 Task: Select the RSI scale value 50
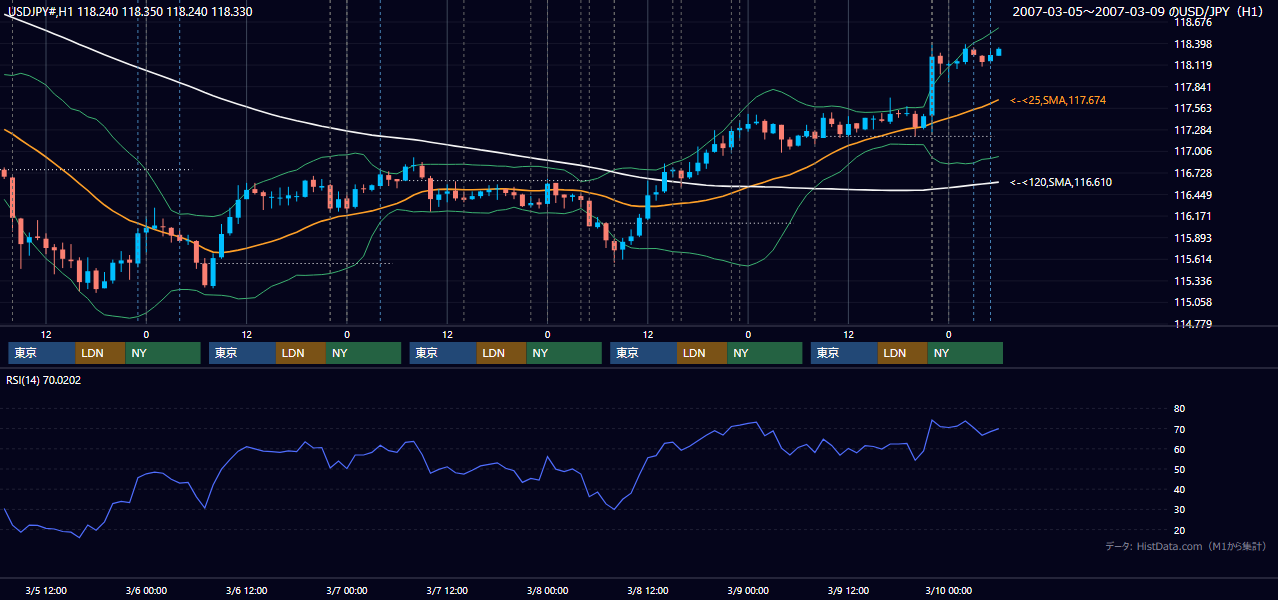click(1179, 469)
